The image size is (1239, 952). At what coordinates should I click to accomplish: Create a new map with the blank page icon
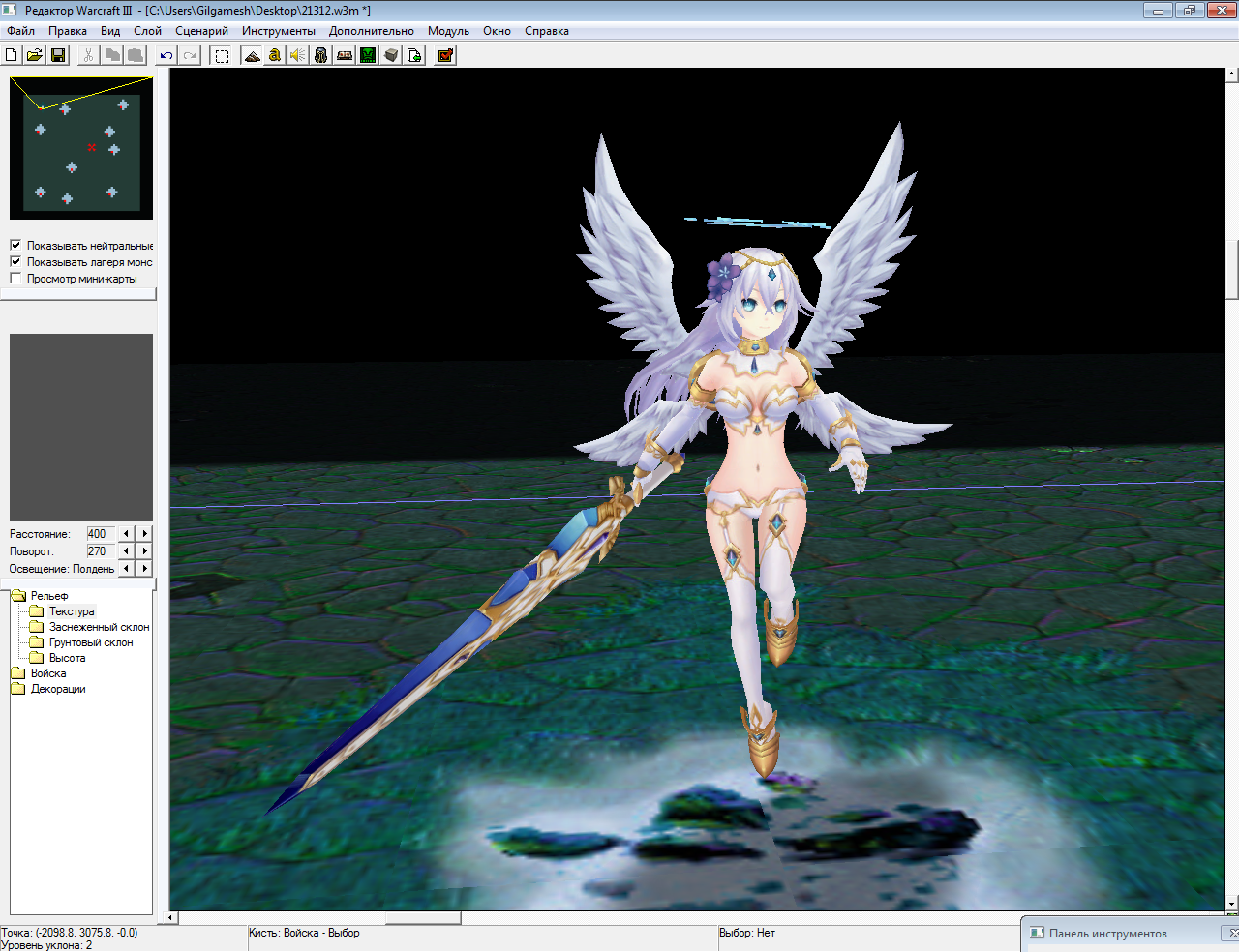tap(12, 55)
